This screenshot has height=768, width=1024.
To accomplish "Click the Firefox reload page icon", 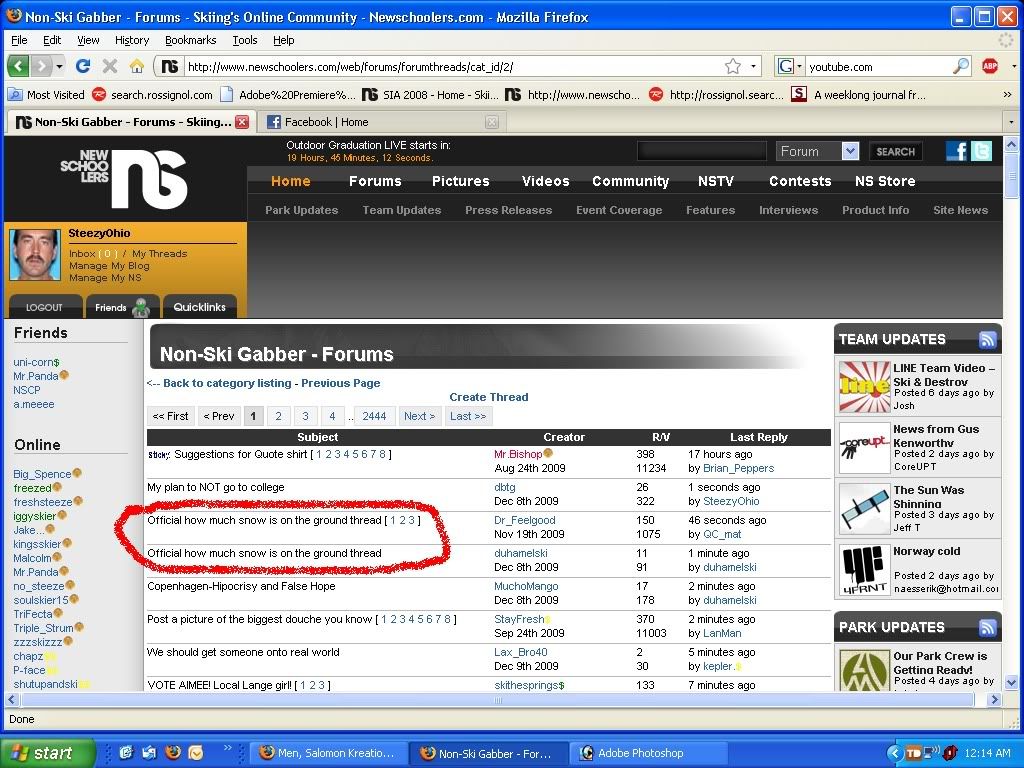I will (x=83, y=66).
